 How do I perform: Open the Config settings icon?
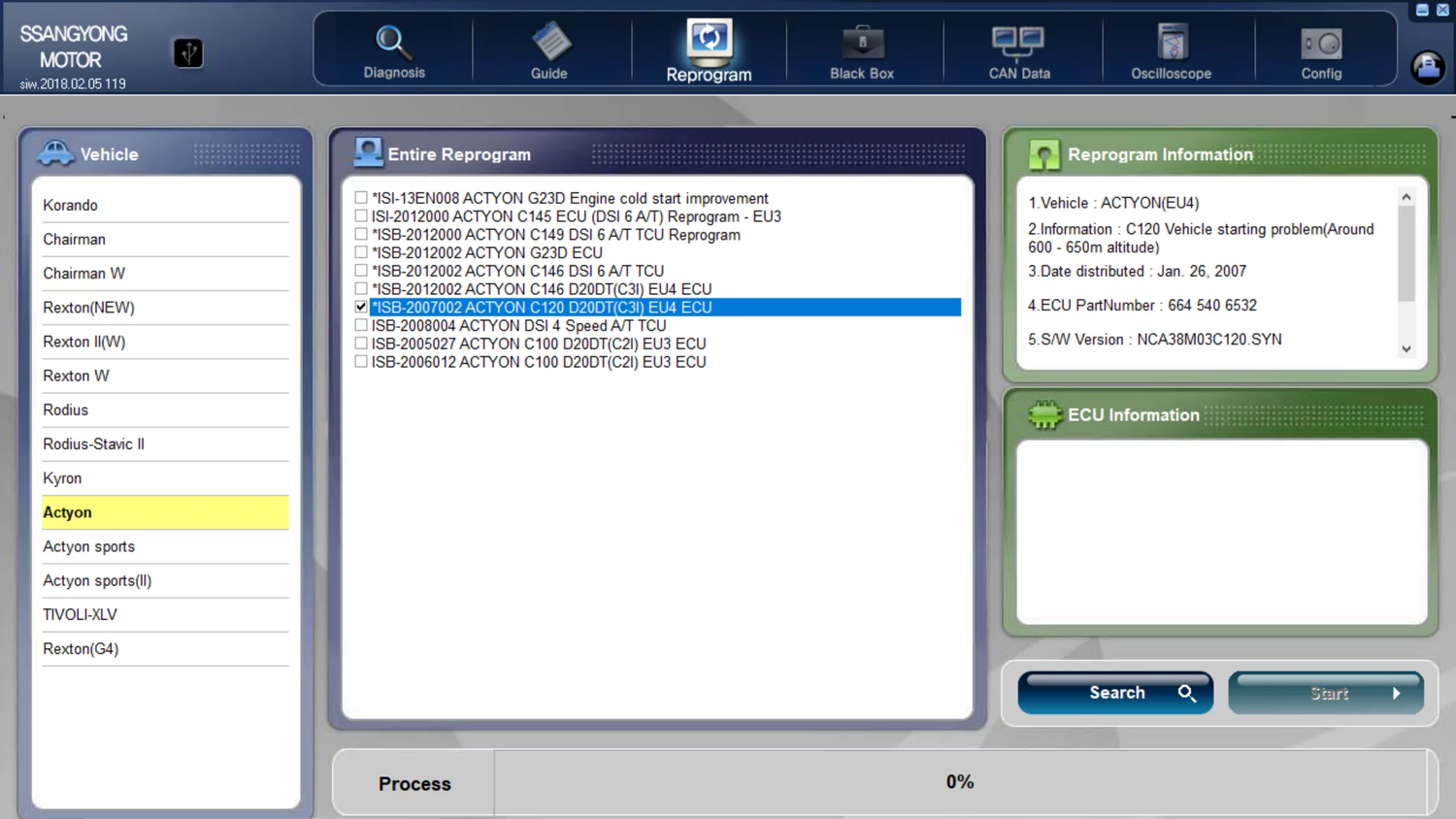(x=1321, y=44)
